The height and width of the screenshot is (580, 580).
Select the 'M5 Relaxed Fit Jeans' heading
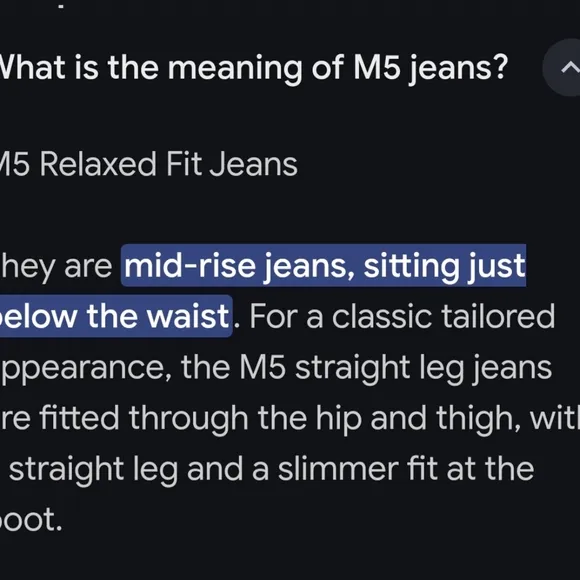point(148,164)
